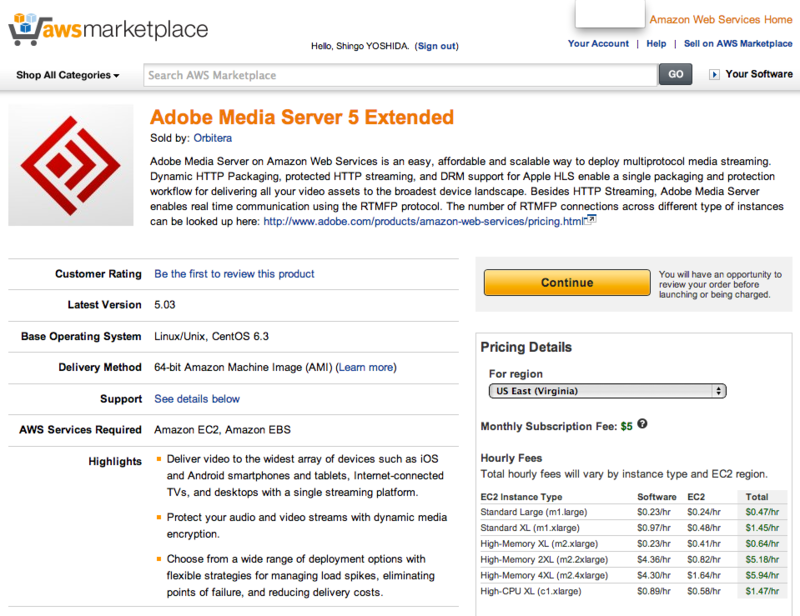Viewport: 800px width, 616px height.
Task: Click the Hourly Fees heading
Action: pos(511,458)
